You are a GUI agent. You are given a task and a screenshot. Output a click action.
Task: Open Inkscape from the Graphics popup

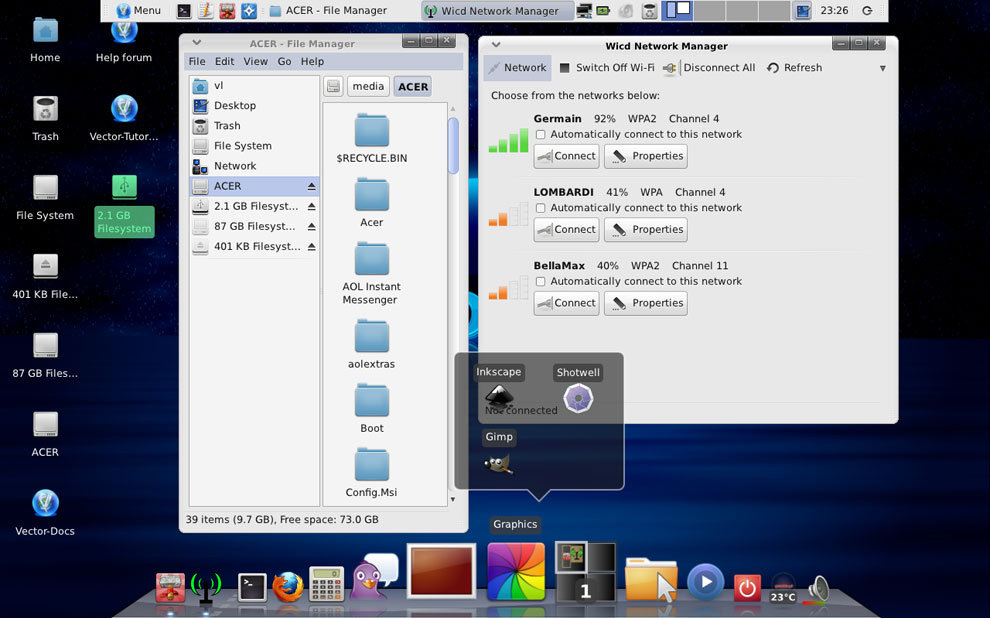[x=498, y=396]
